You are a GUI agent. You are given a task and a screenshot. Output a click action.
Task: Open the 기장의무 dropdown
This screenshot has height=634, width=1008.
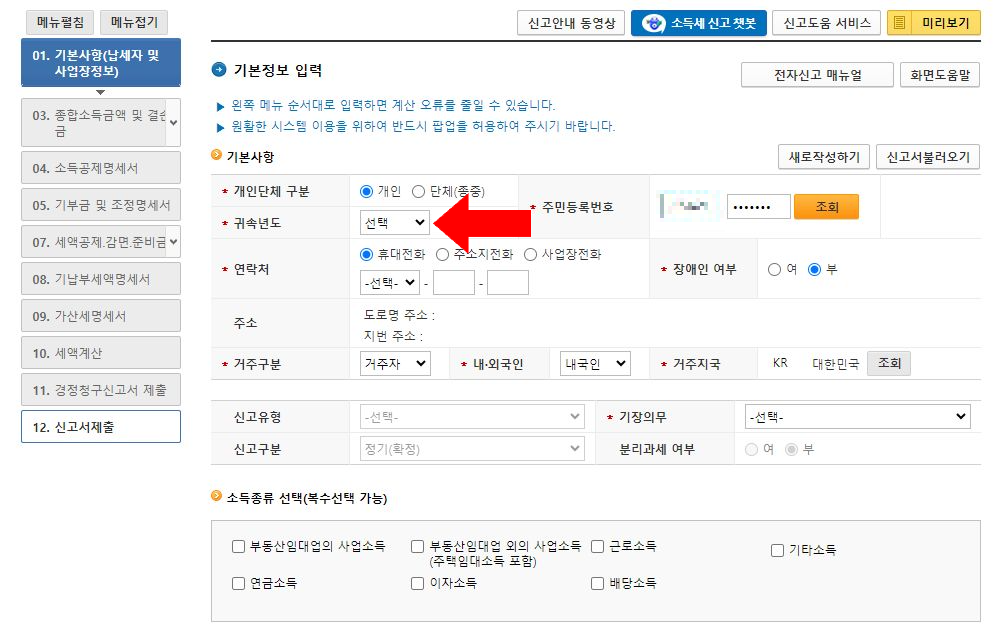pos(857,416)
